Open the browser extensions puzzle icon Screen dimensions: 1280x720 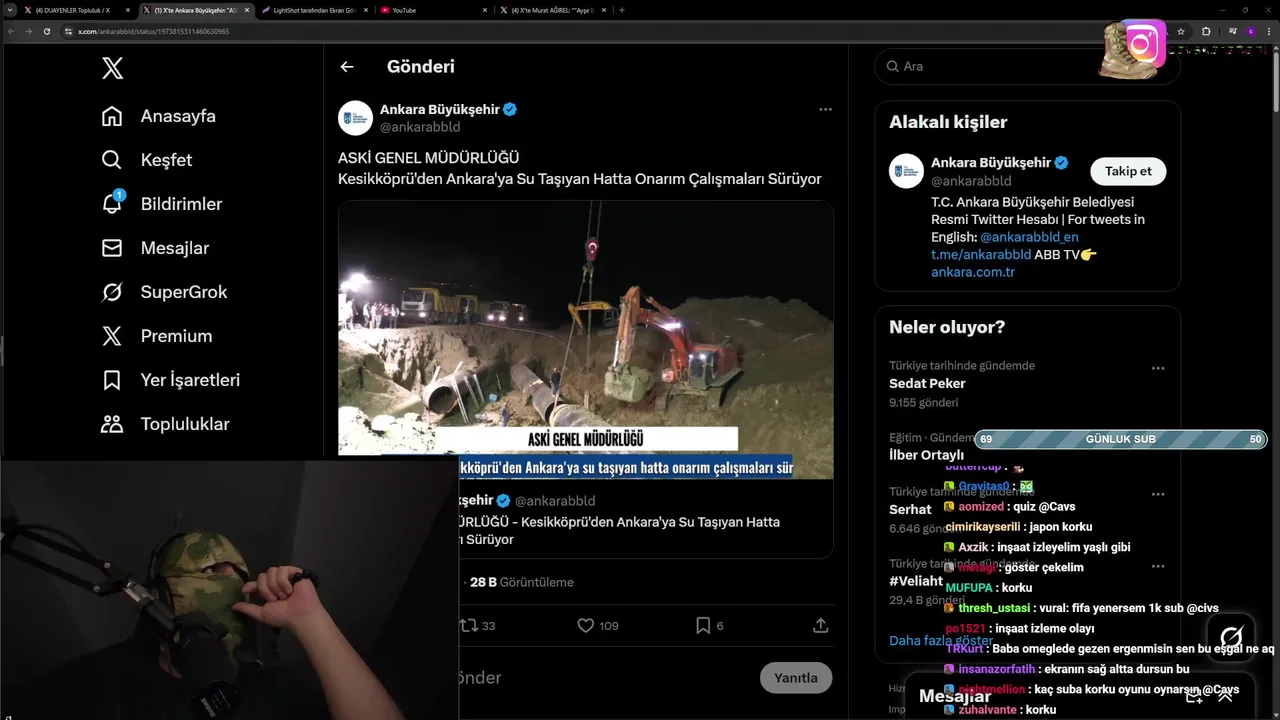1206,31
